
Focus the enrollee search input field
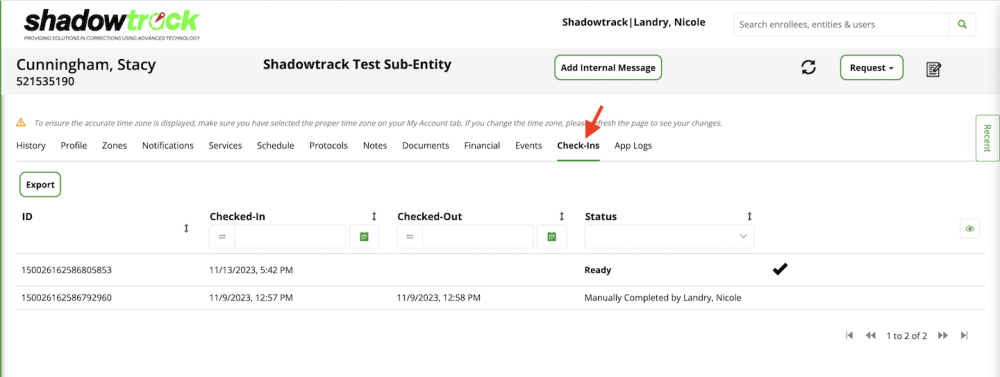[x=841, y=25]
